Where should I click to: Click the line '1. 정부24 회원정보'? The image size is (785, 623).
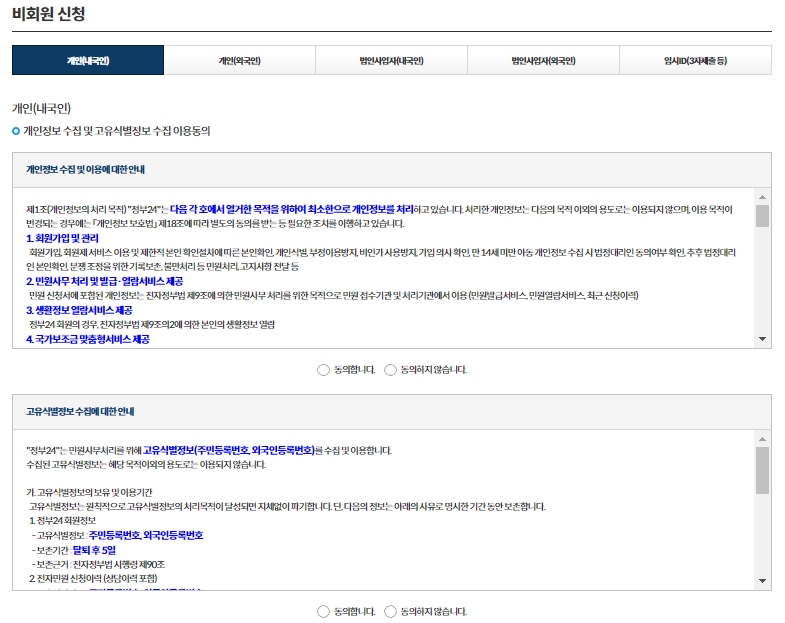tap(63, 520)
